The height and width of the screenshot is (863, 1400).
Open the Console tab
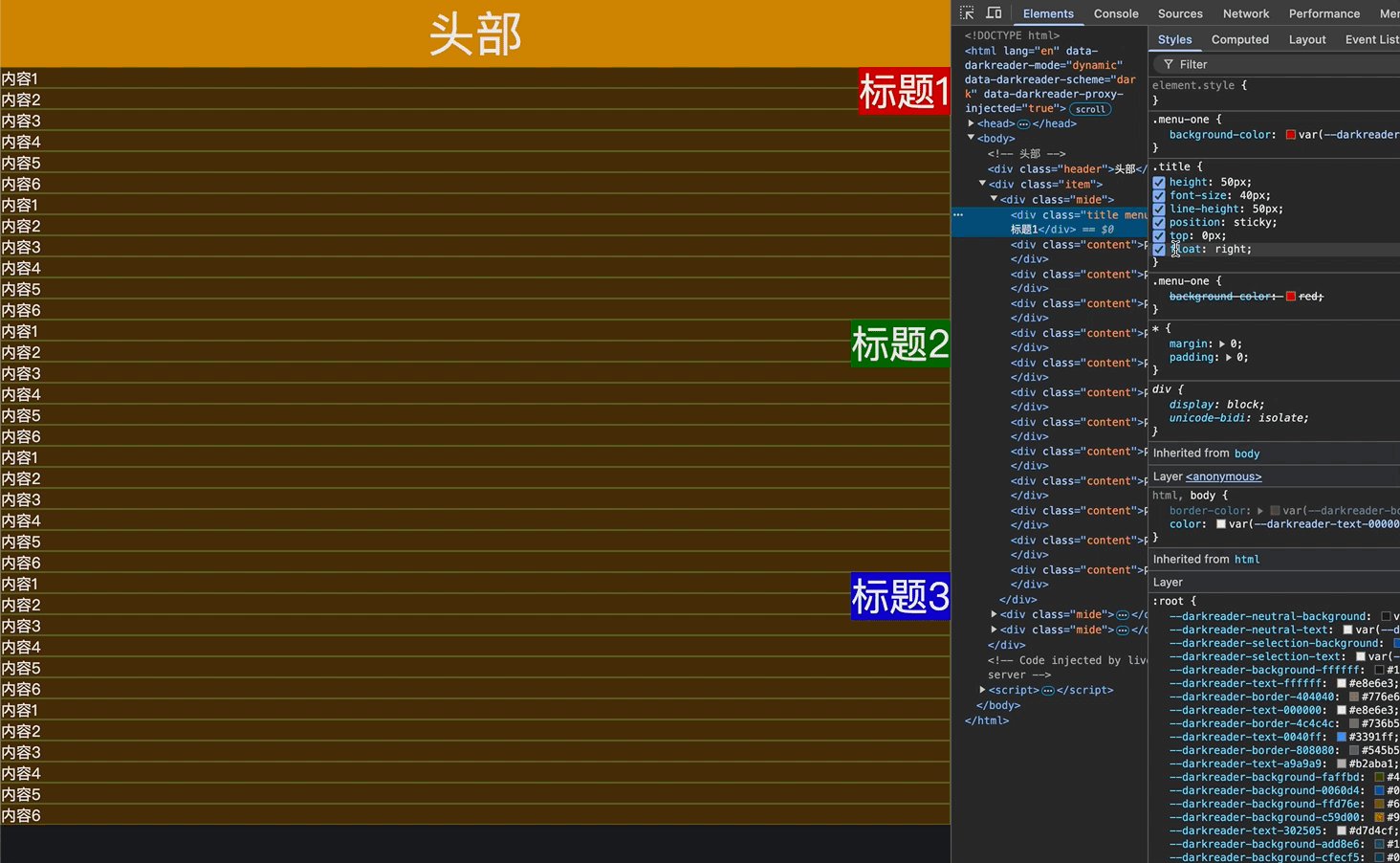click(x=1116, y=13)
